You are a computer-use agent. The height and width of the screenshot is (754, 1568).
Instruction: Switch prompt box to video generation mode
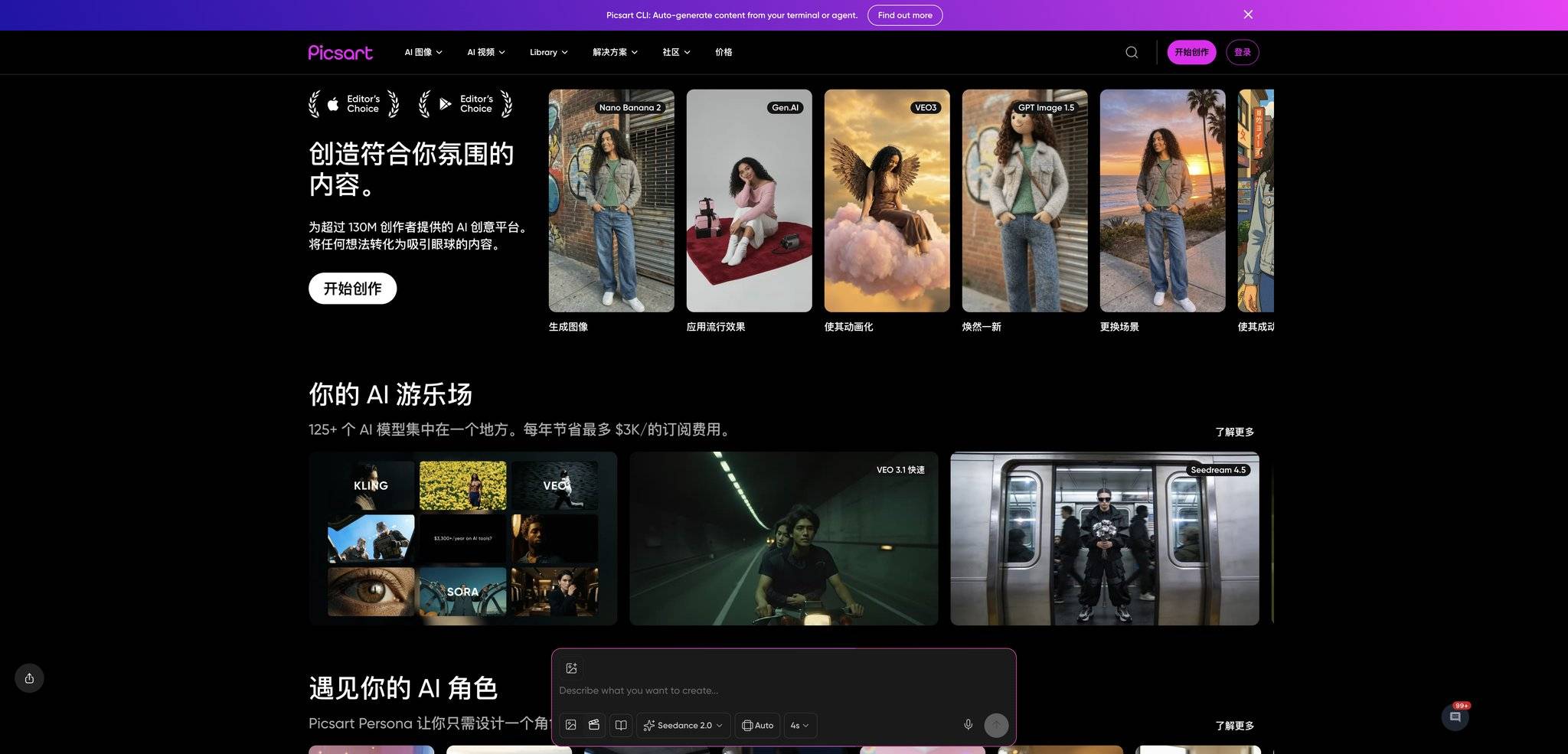(x=594, y=725)
